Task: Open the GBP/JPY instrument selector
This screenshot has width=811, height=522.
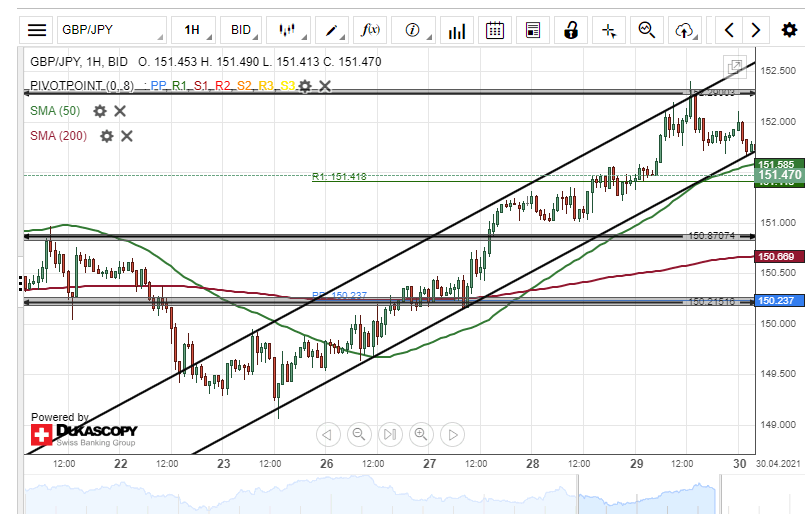Action: 110,30
